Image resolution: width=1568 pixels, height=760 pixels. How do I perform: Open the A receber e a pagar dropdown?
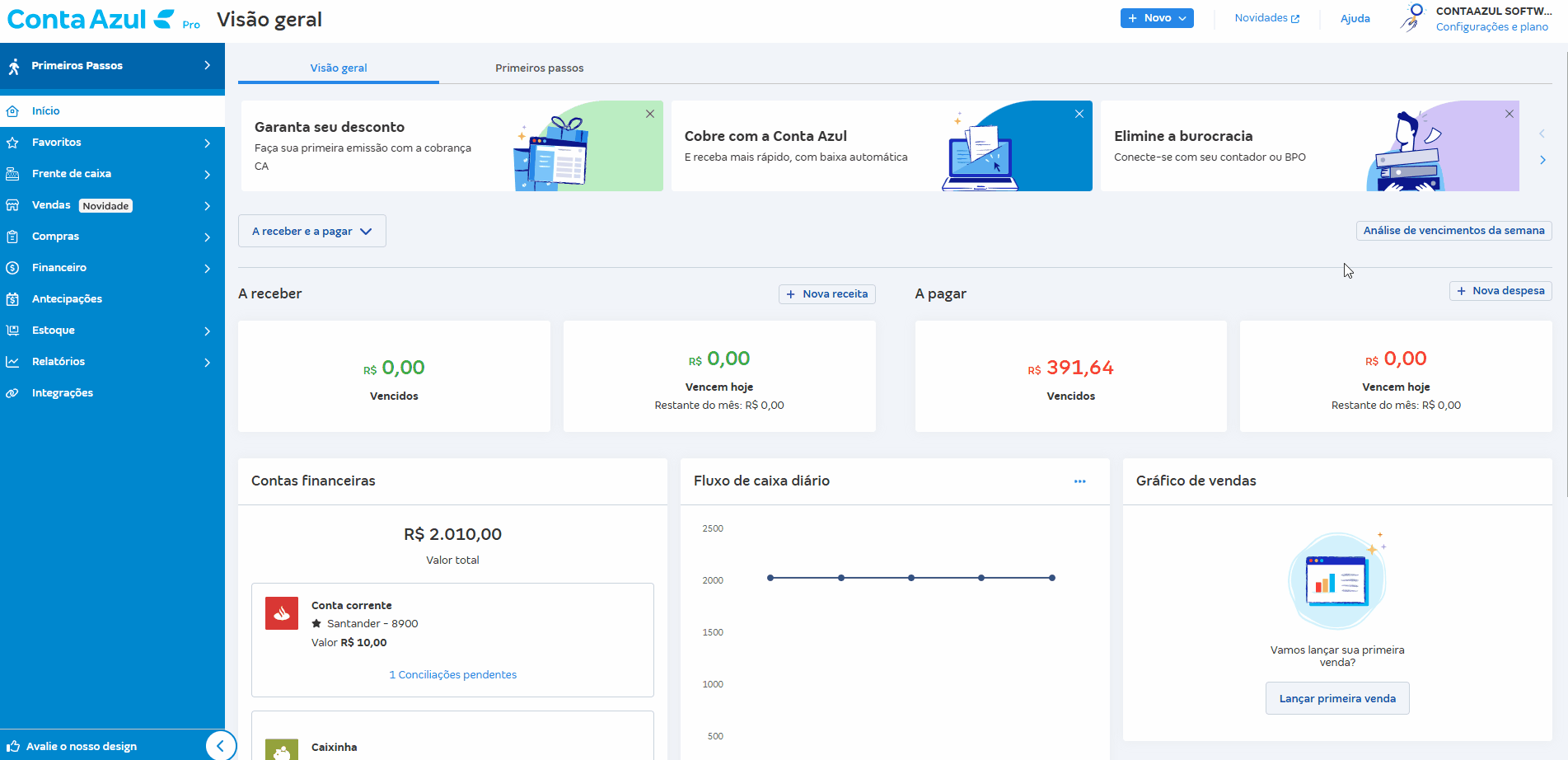point(311,232)
